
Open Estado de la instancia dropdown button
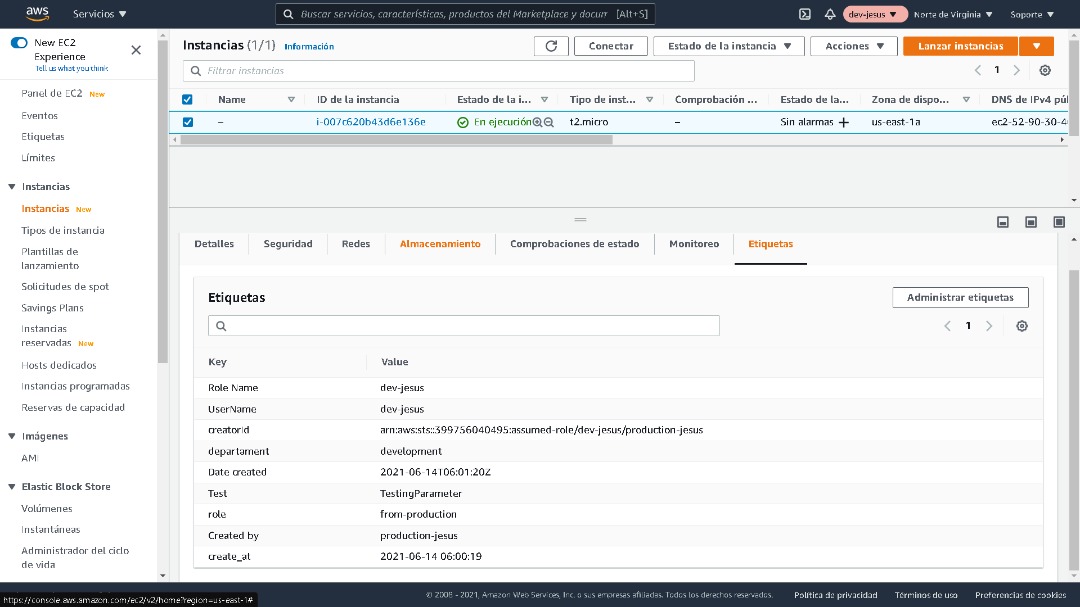[729, 46]
